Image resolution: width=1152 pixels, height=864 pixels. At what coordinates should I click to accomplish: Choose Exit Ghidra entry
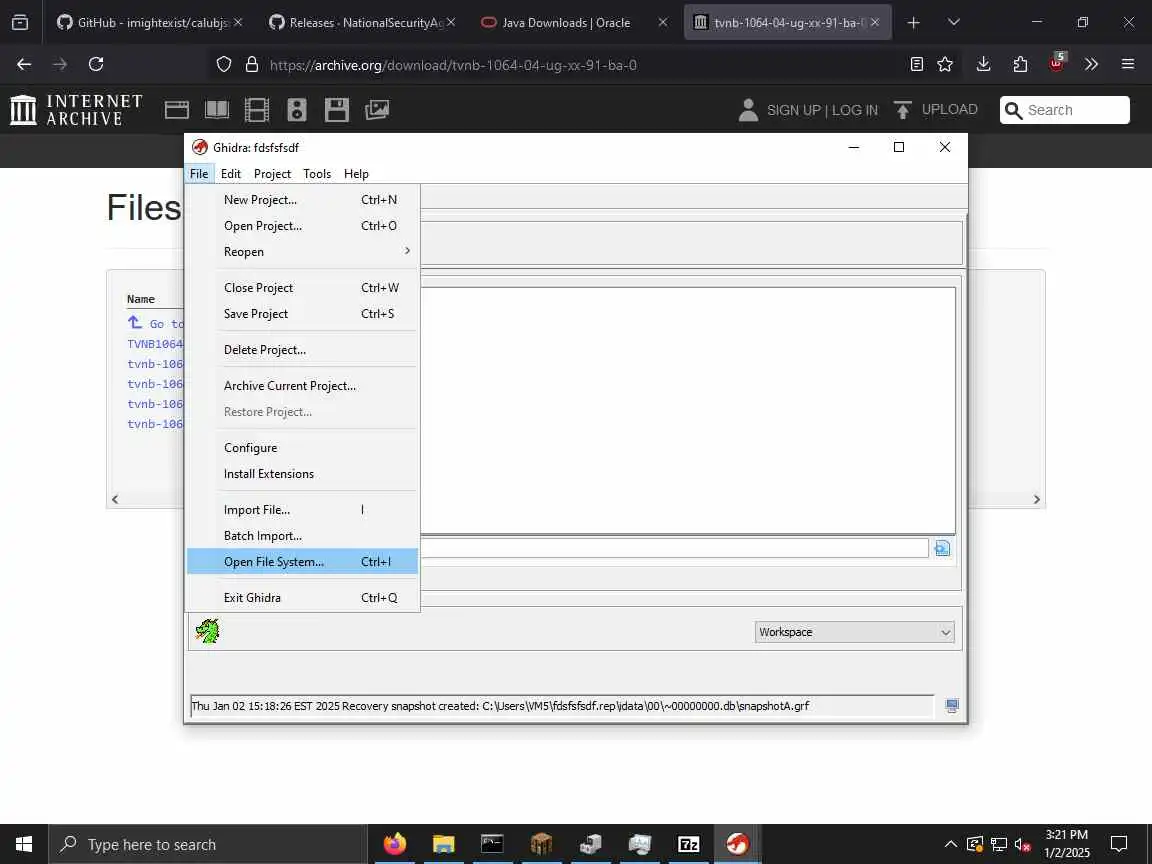(x=302, y=597)
